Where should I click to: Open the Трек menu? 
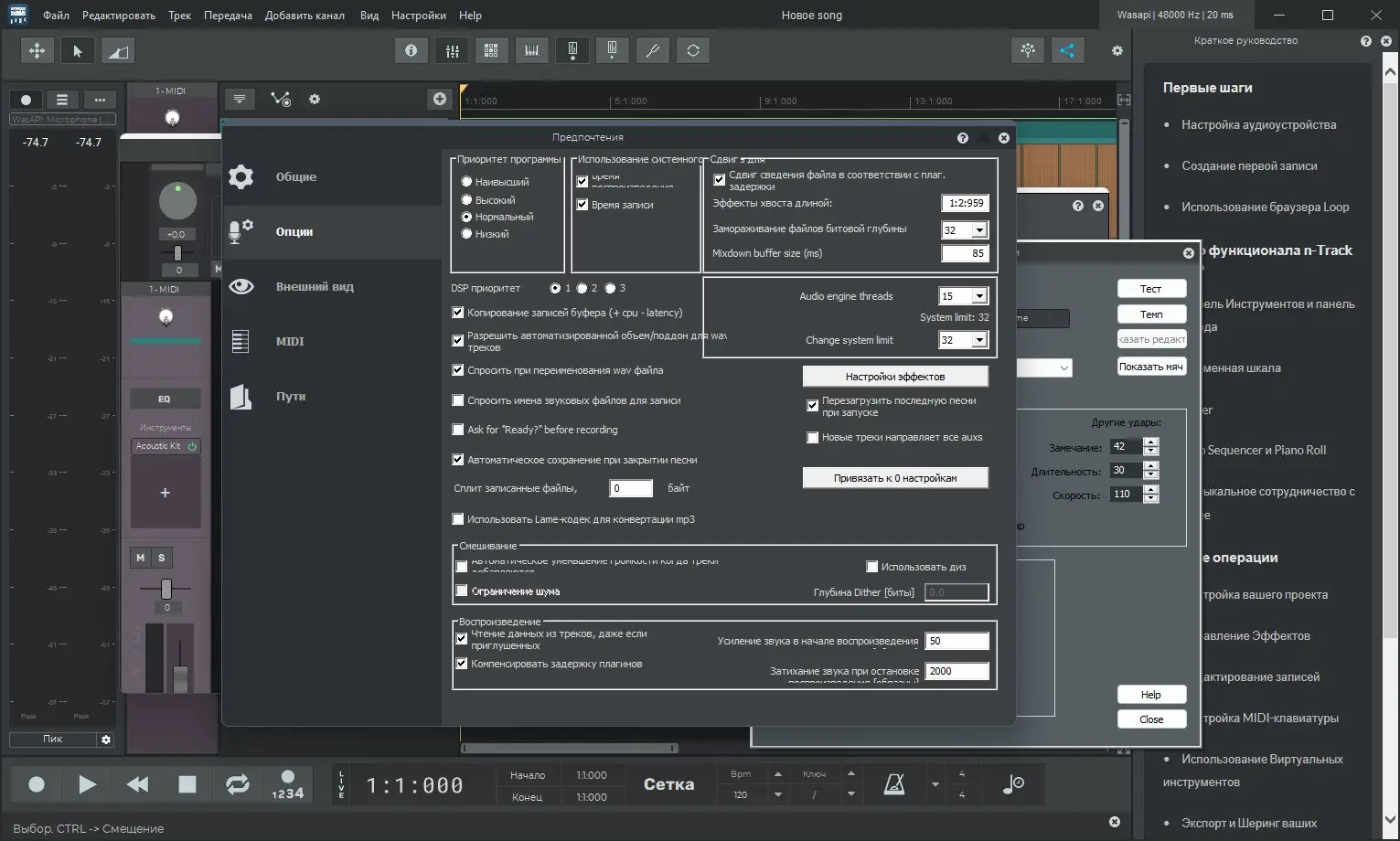(179, 16)
